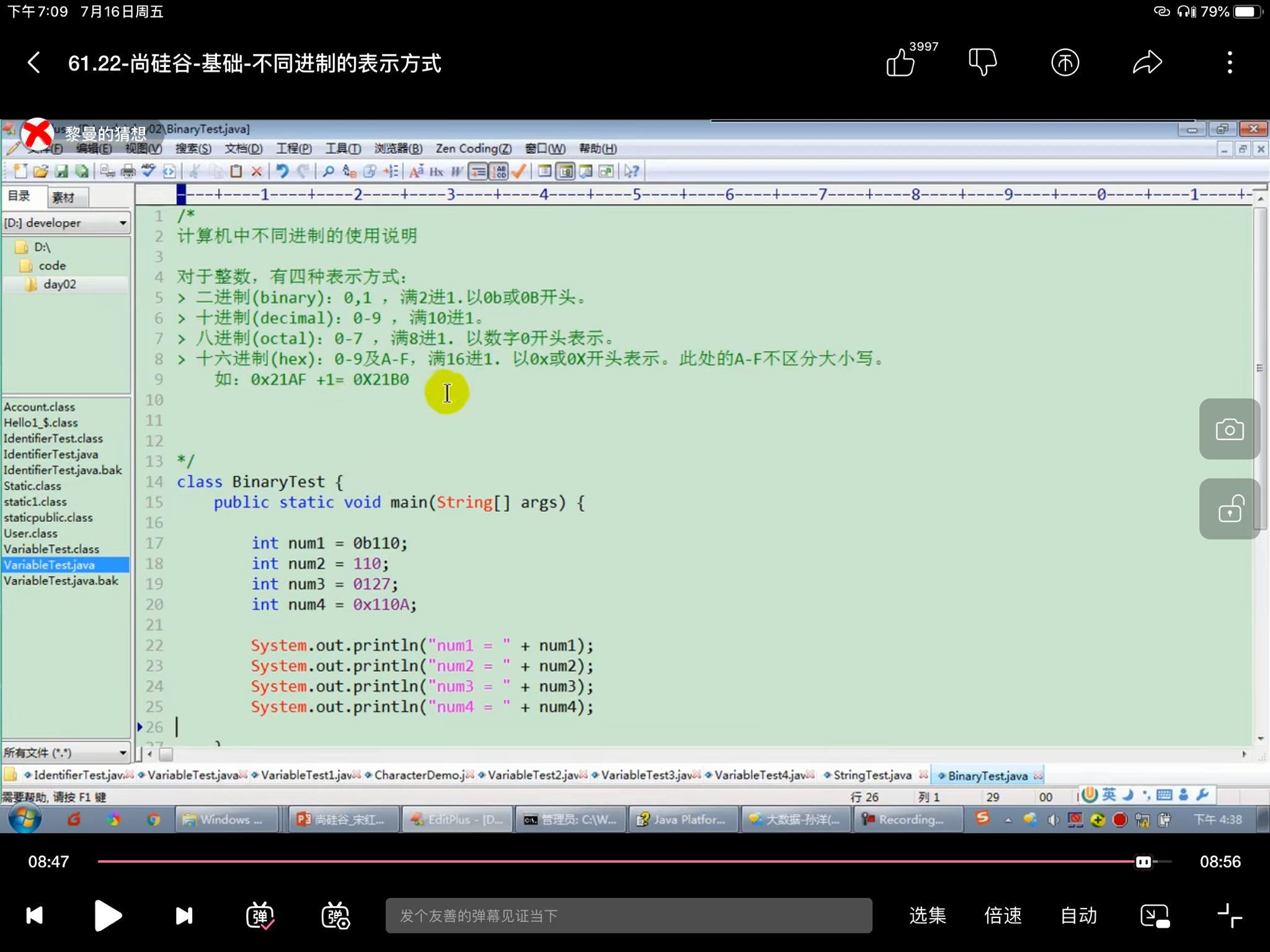The height and width of the screenshot is (952, 1270).
Task: Open the 选集 episode list
Action: [x=928, y=915]
